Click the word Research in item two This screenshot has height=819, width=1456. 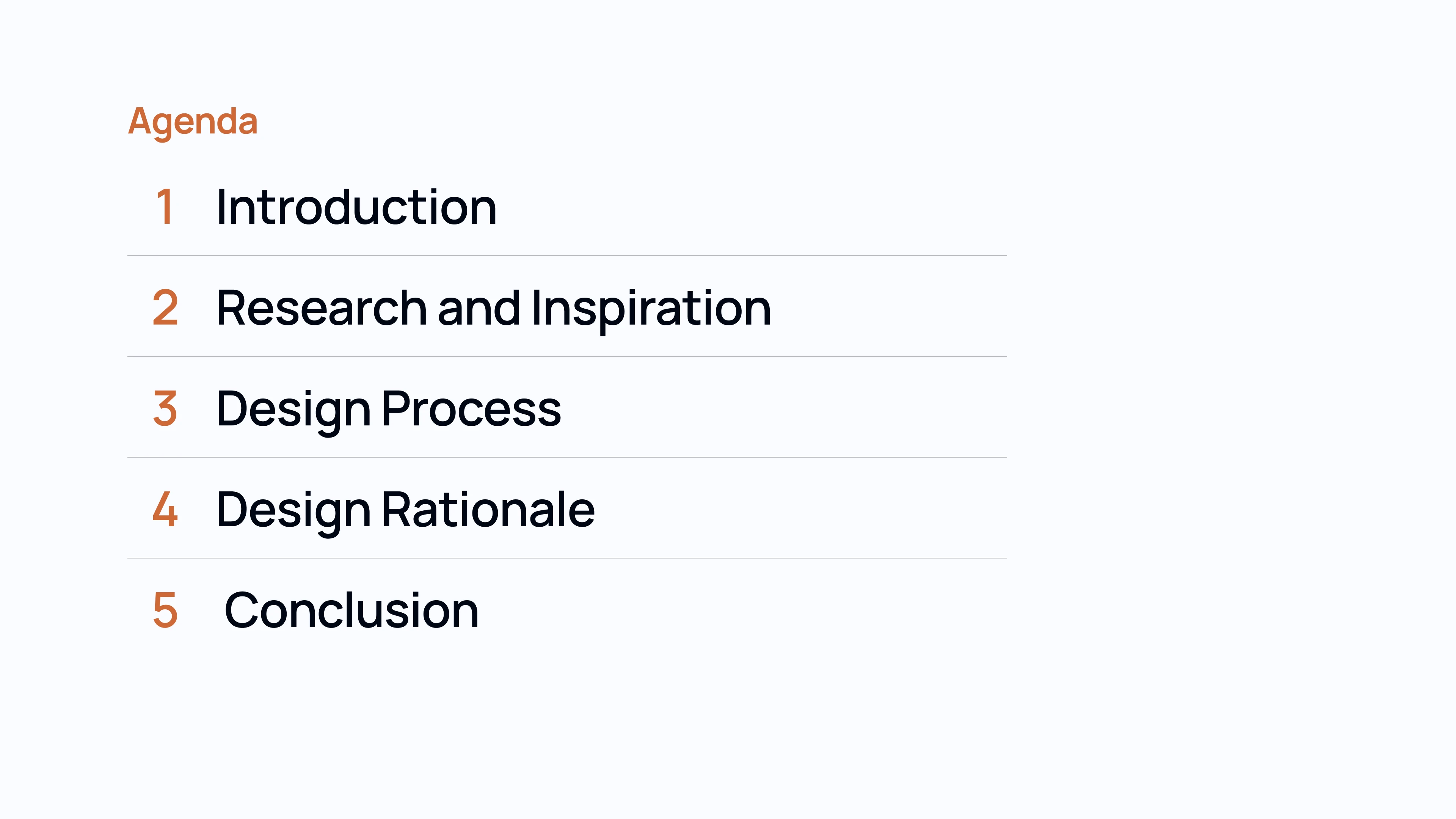(322, 308)
